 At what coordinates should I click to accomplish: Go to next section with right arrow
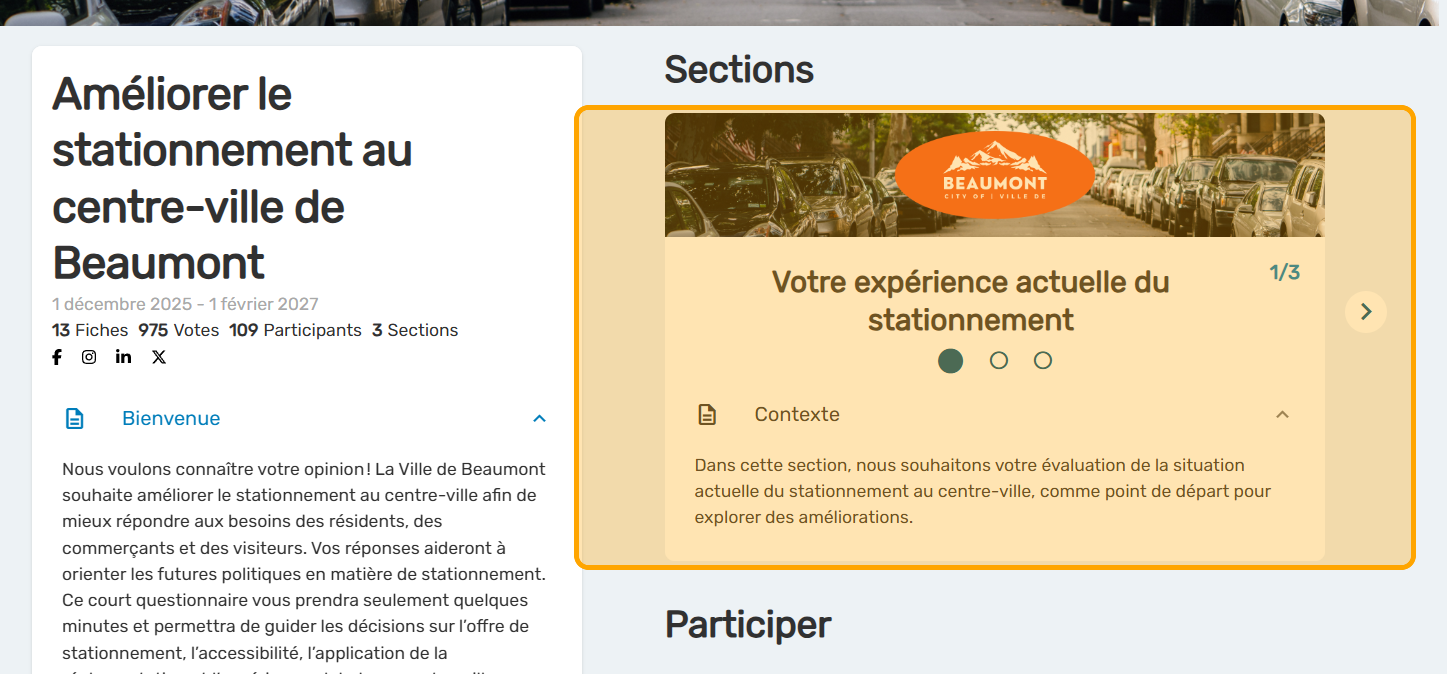1366,312
